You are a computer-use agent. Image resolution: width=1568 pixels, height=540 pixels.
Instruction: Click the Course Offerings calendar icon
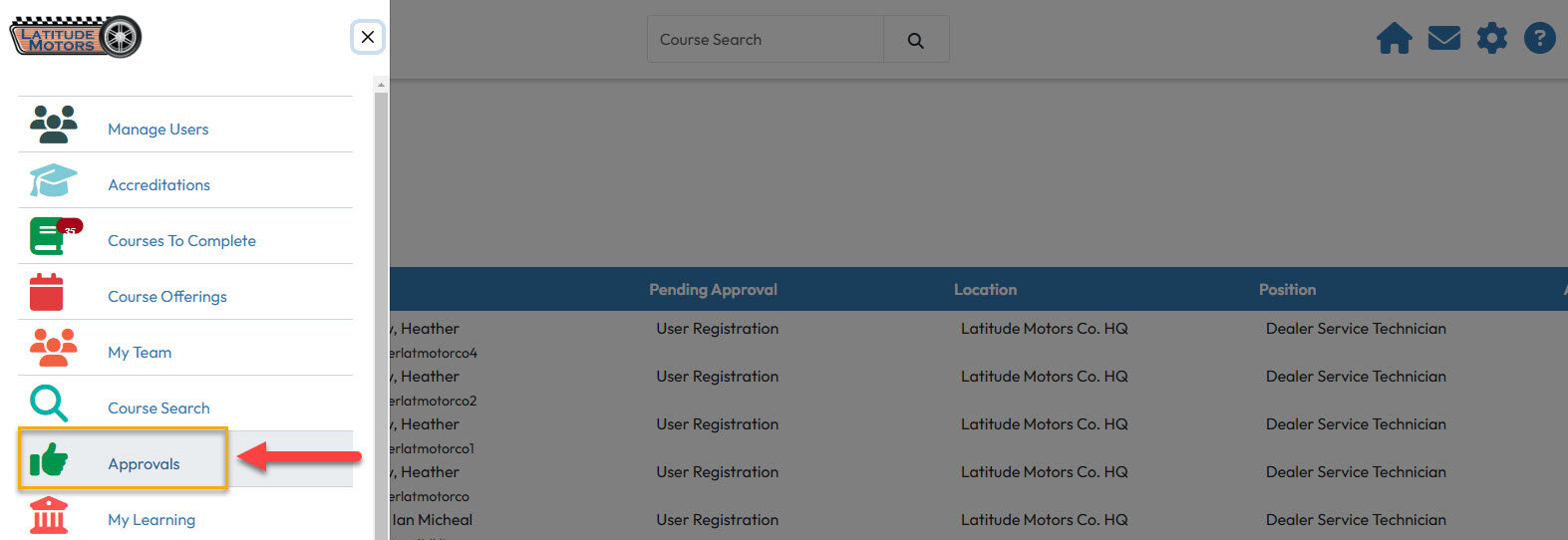click(47, 292)
